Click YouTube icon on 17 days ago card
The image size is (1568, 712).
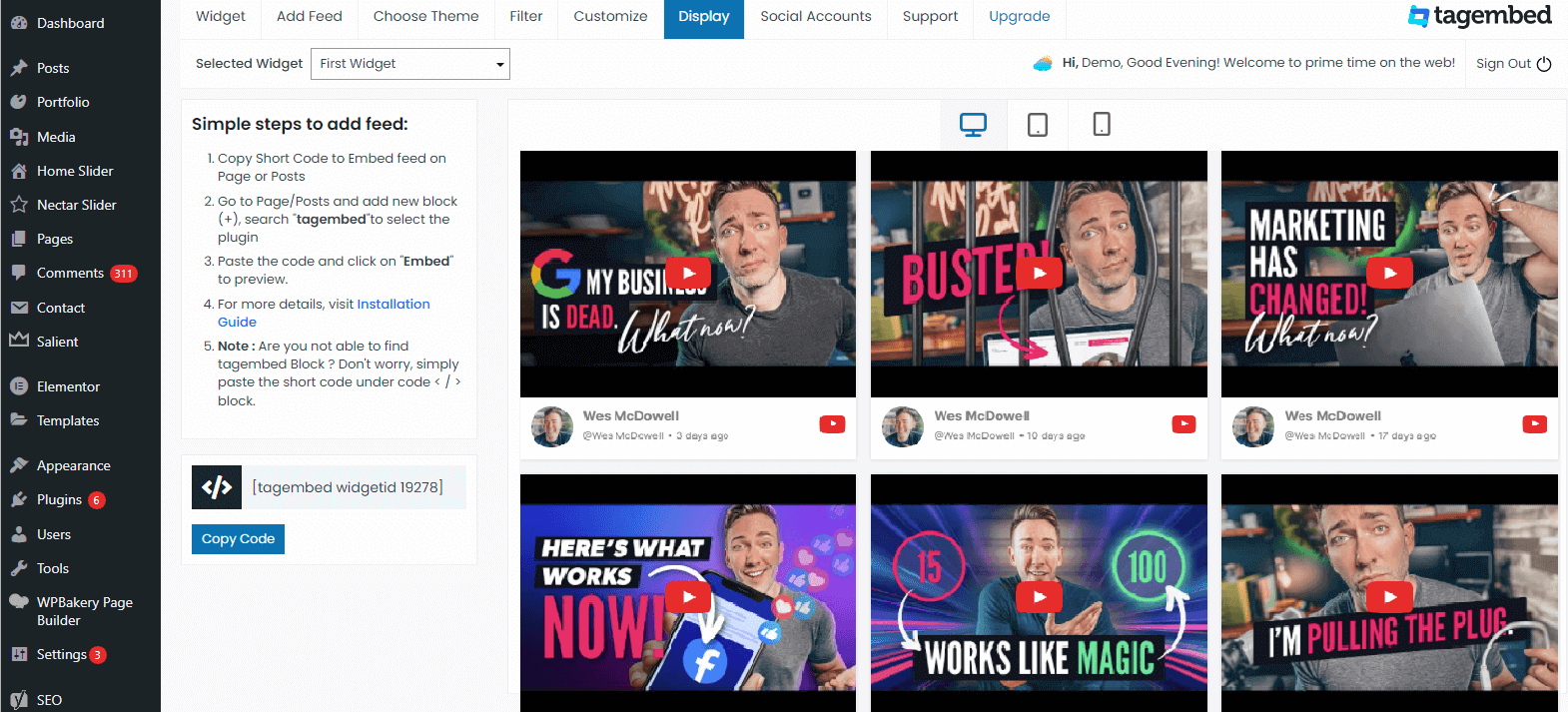pyautogui.click(x=1535, y=424)
